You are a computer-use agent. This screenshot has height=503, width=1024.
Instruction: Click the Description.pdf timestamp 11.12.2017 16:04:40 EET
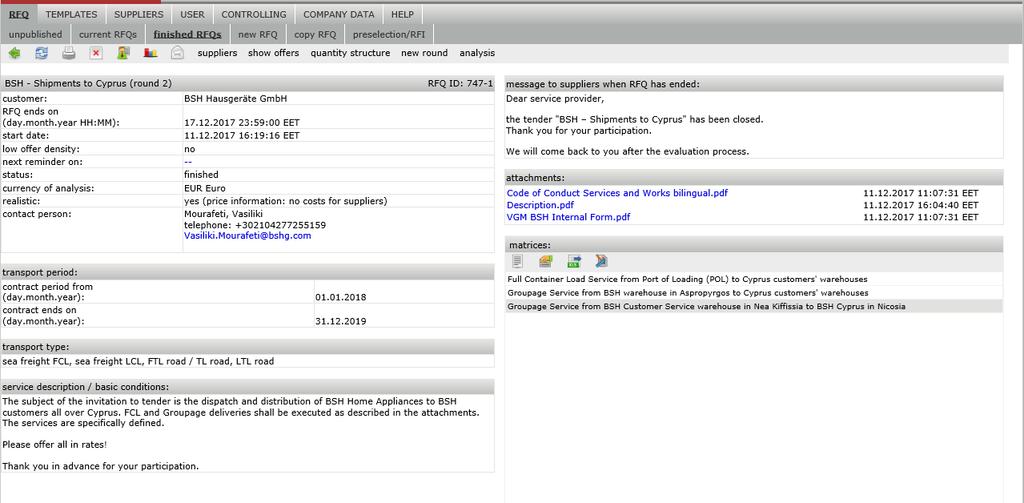[921, 205]
